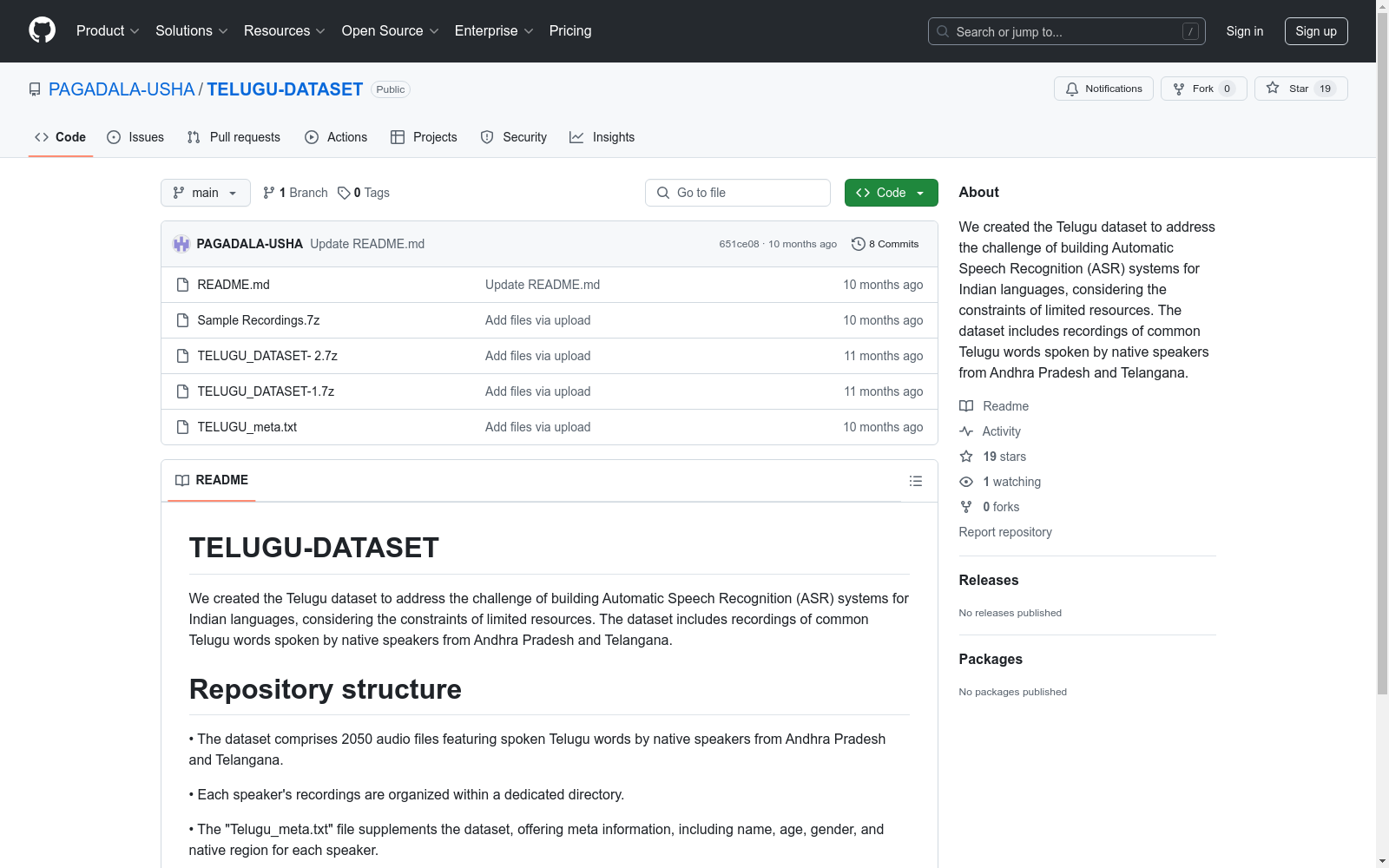Expand the Solutions menu
1389x868 pixels.
click(192, 30)
